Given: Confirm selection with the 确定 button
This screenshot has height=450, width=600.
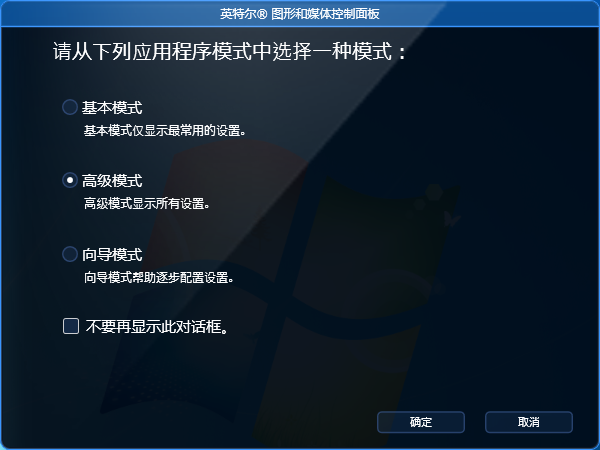Looking at the screenshot, I should tap(421, 422).
